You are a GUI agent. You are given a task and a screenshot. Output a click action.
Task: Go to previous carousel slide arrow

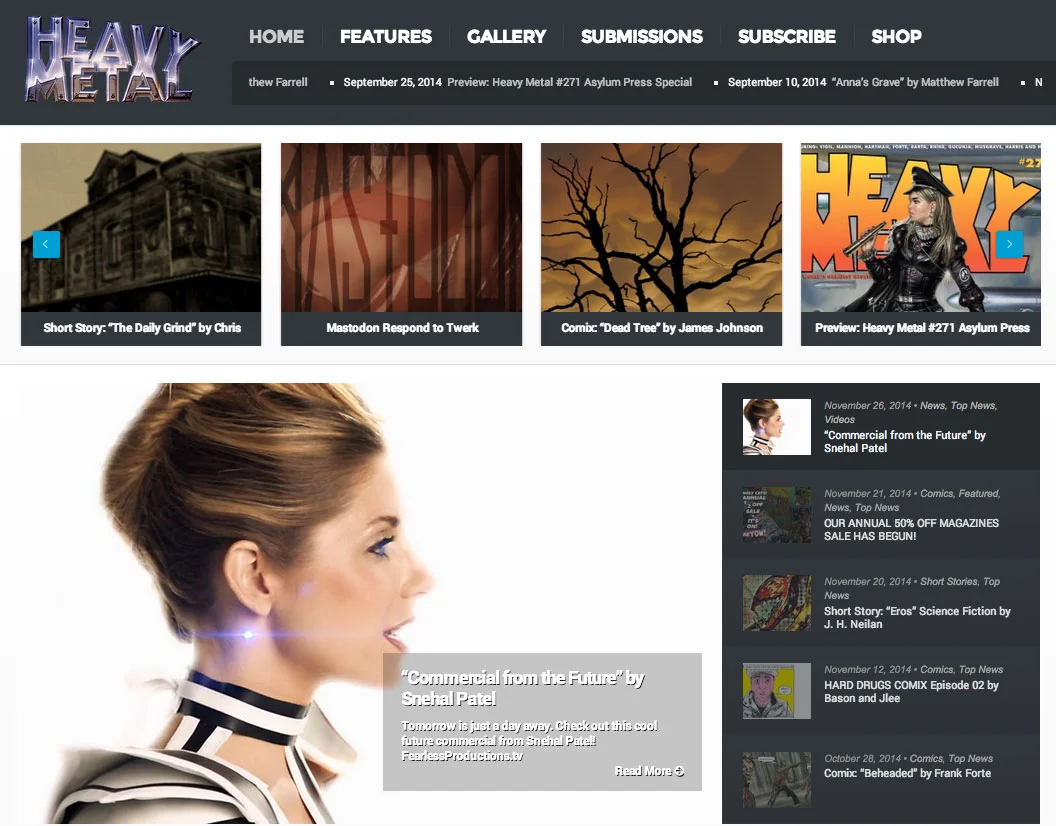click(x=46, y=245)
